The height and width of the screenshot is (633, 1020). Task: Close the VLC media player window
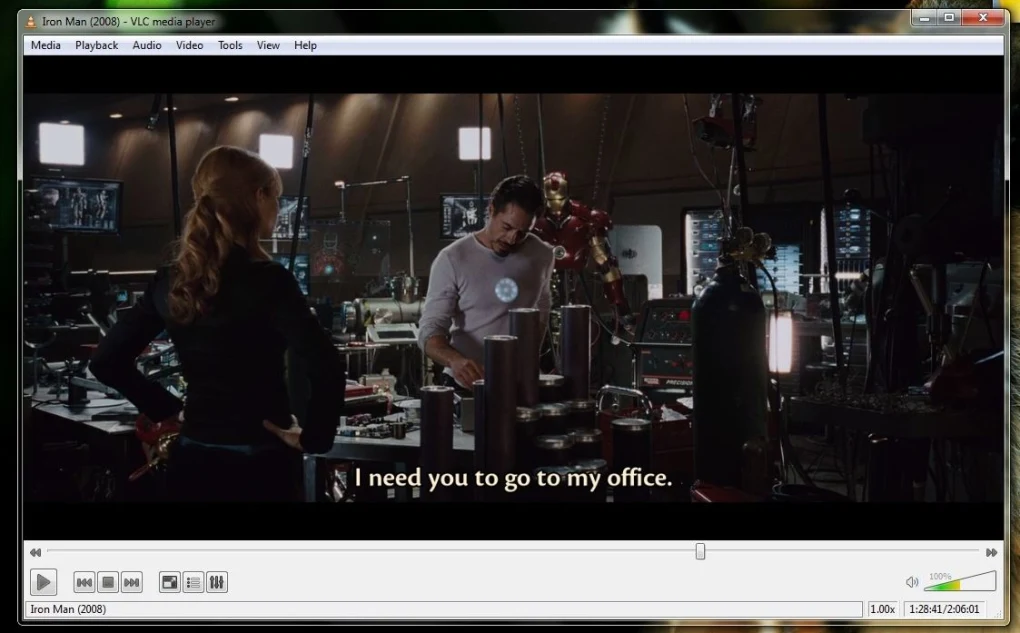pos(983,18)
